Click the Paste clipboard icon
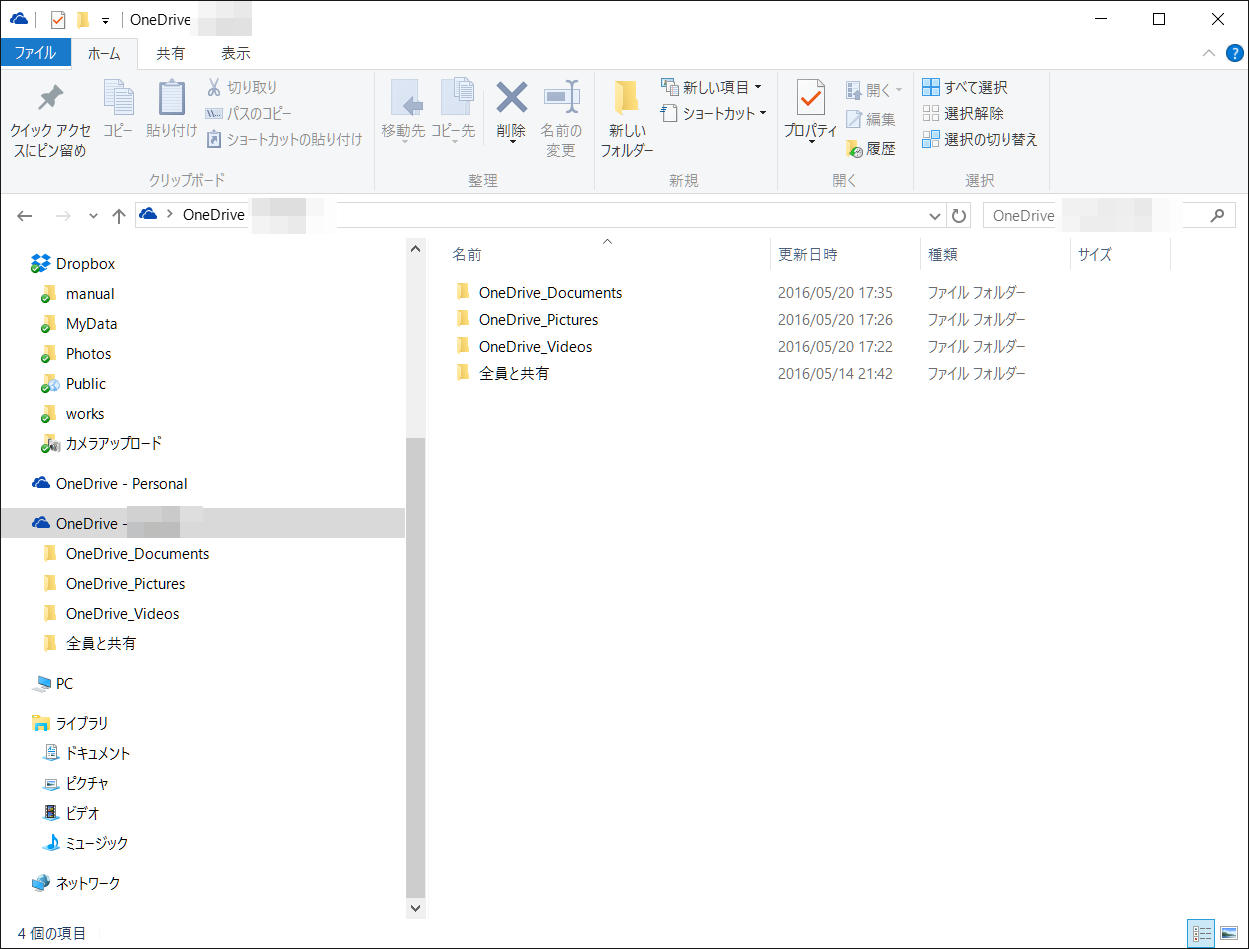This screenshot has height=949, width=1249. pyautogui.click(x=172, y=99)
